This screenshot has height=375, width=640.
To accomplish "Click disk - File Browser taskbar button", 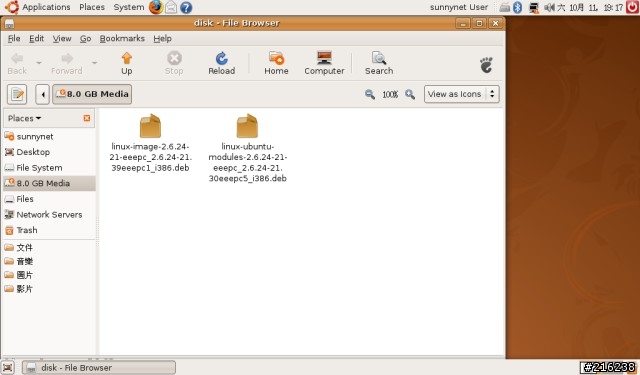I will click(x=99, y=368).
